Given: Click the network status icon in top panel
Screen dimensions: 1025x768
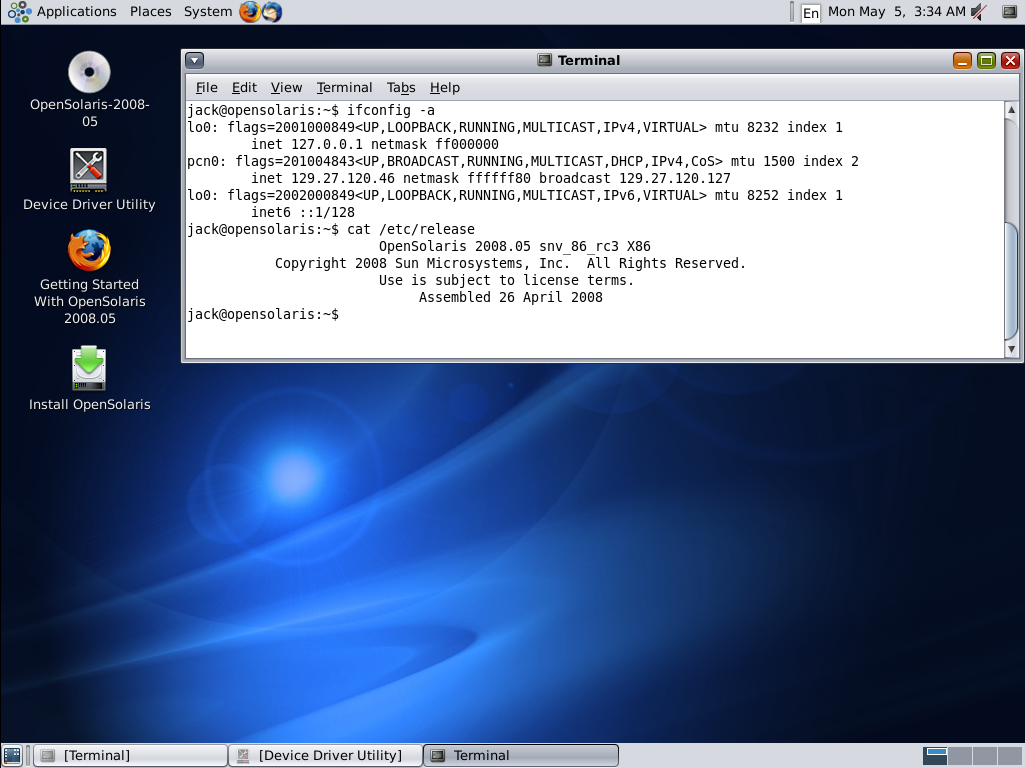Looking at the screenshot, I should point(1009,12).
